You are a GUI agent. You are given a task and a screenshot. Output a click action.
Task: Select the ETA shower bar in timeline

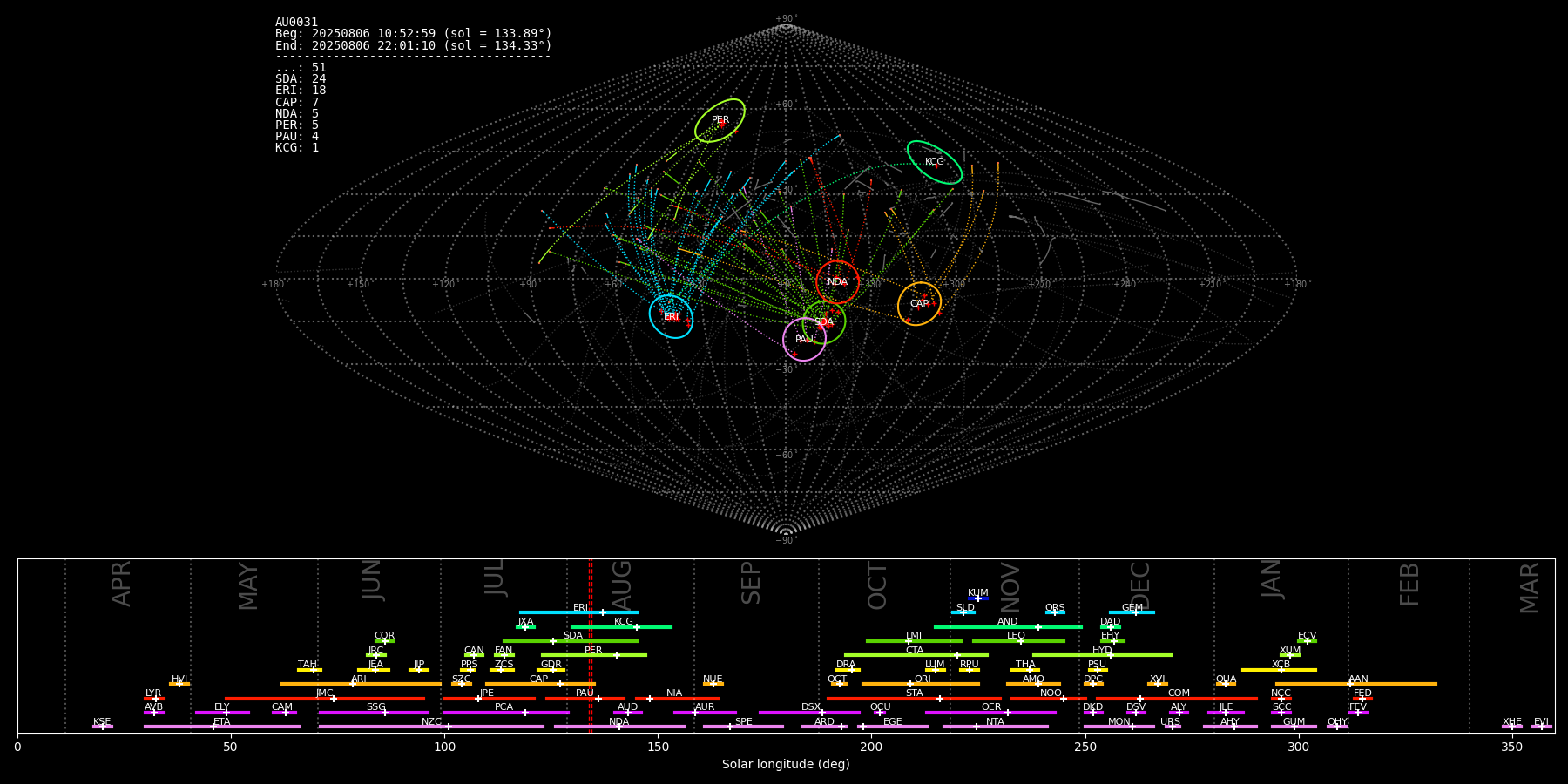(222, 727)
